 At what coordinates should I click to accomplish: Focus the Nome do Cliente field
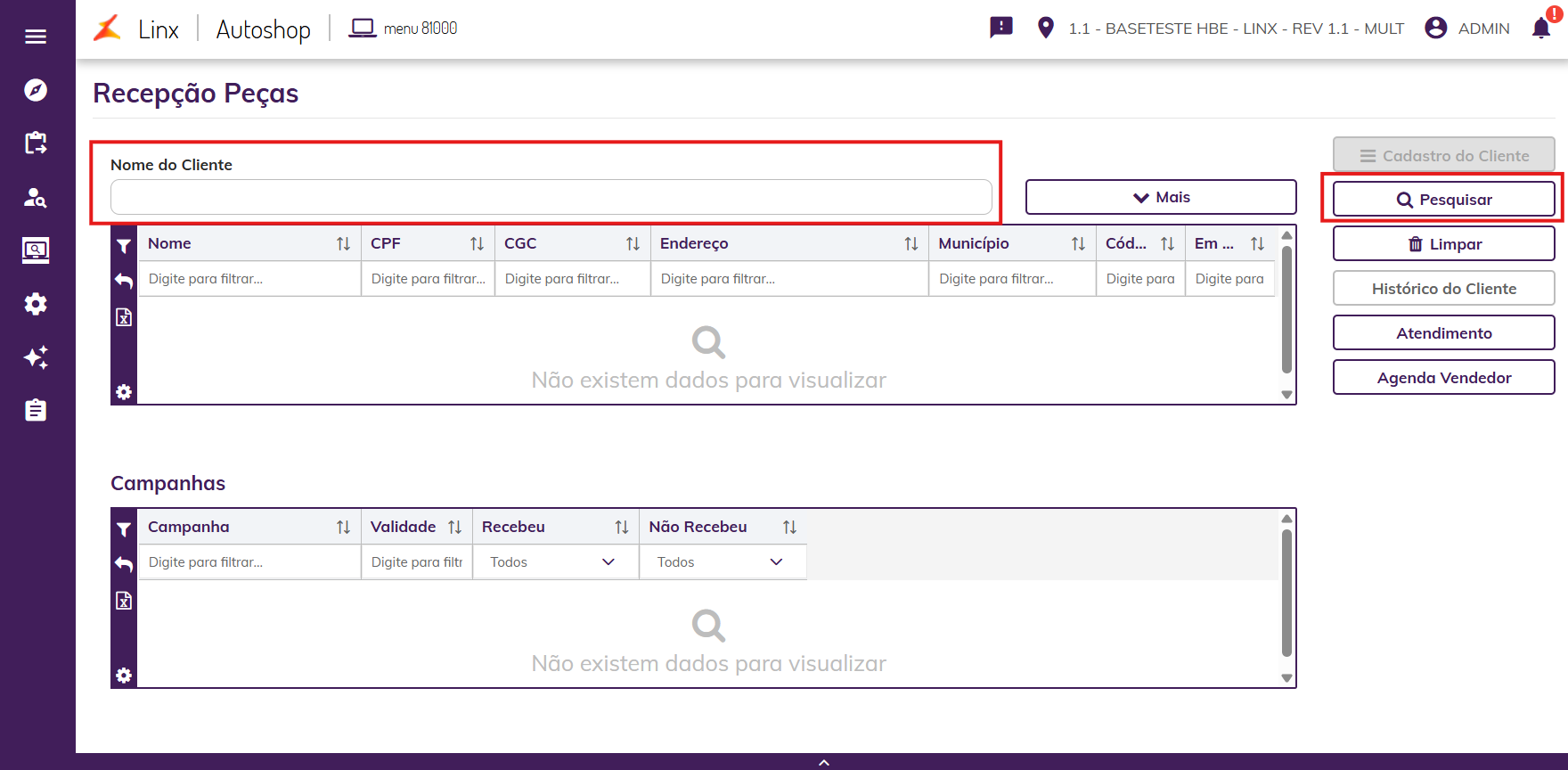551,197
